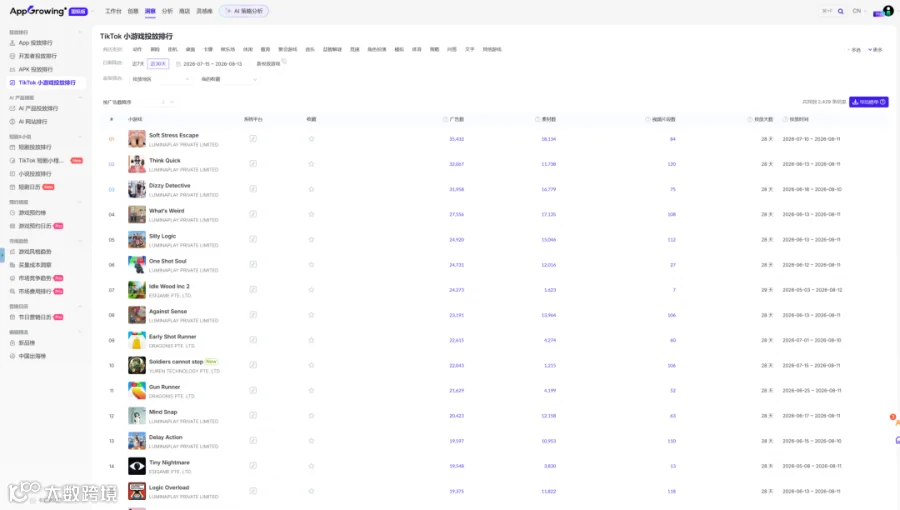900x510 pixels.
Task: Favorite What's Weird using its star
Action: coord(311,215)
